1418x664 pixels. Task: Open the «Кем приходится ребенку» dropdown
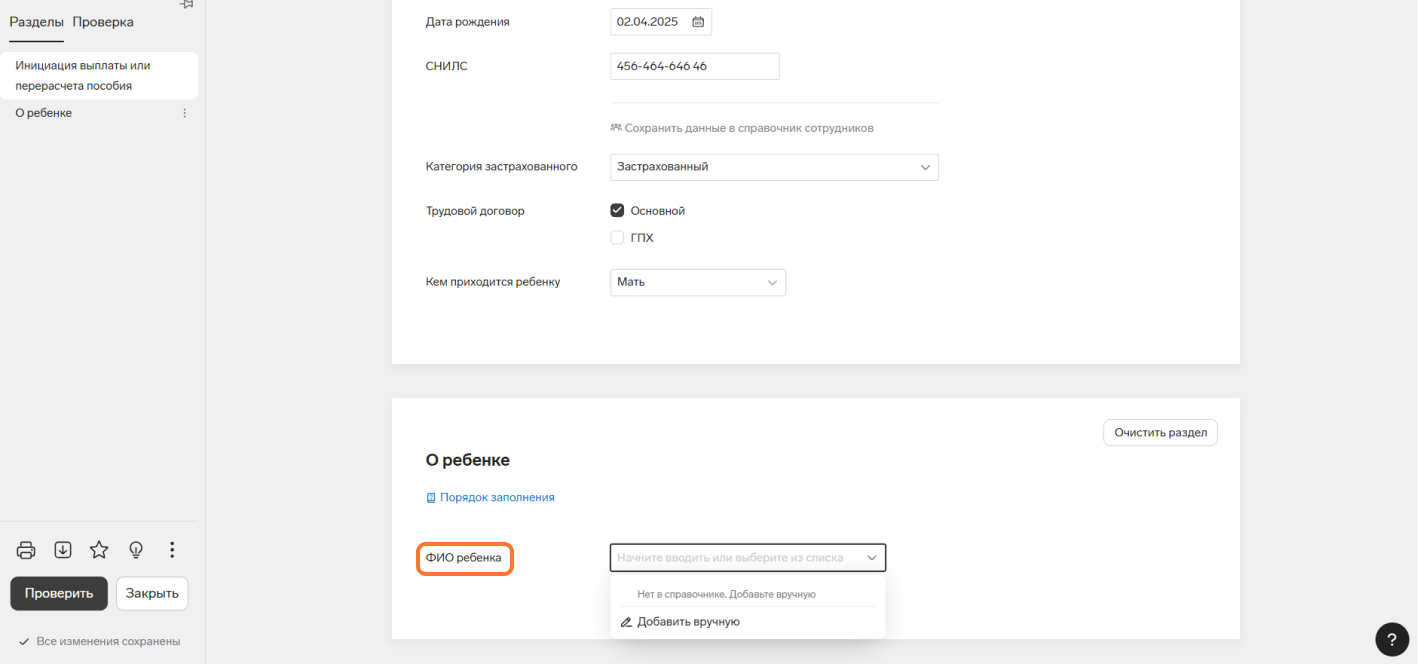772,283
